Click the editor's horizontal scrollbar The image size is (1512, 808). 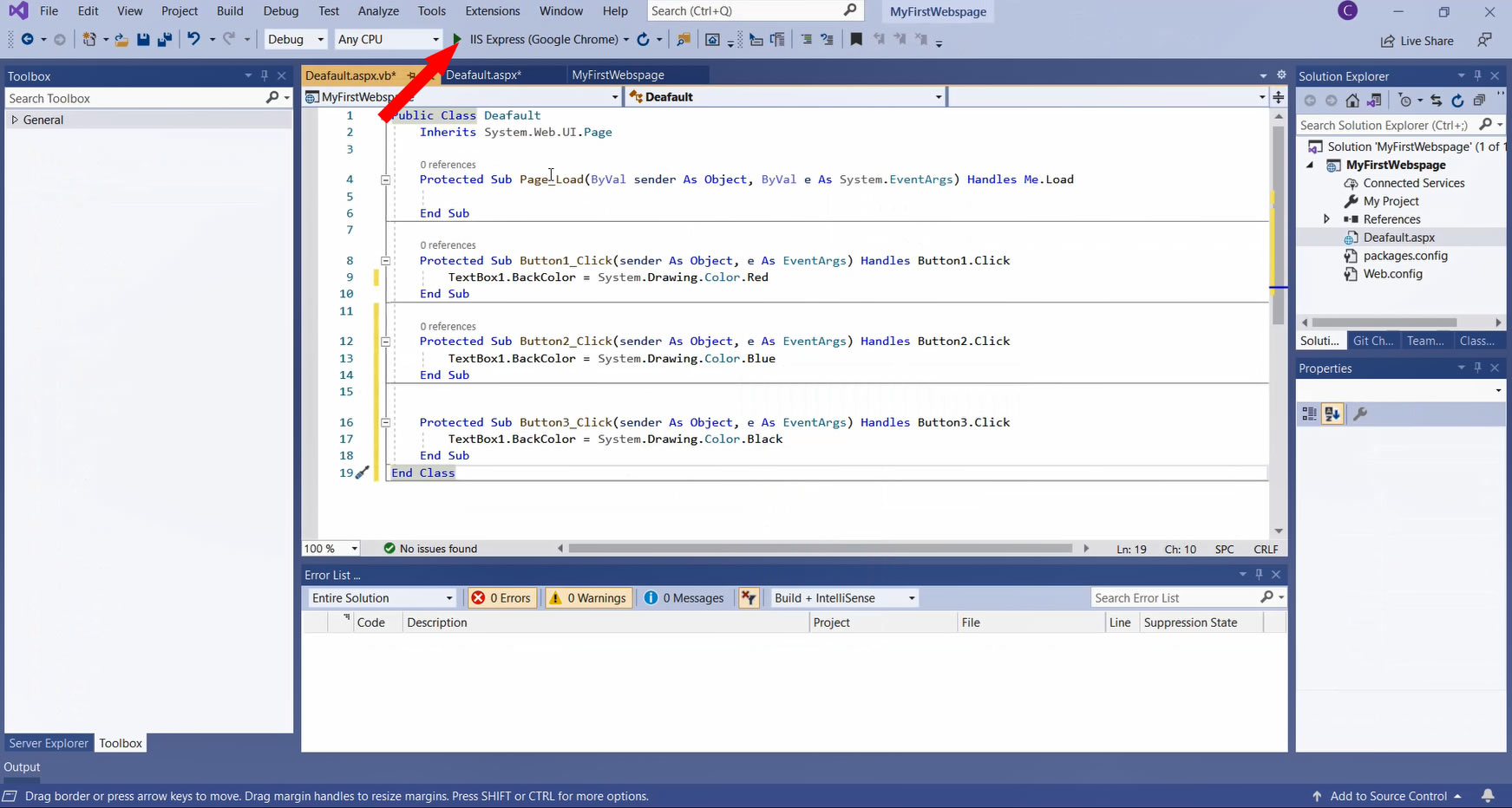point(820,549)
